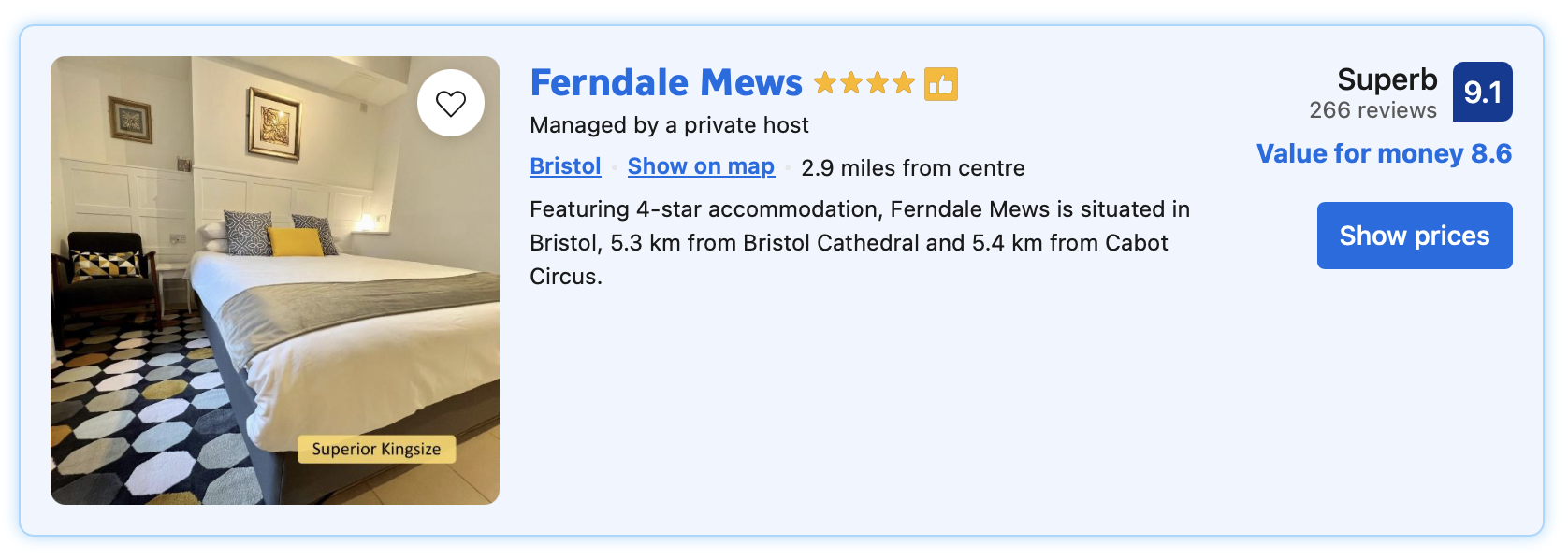Screen dimensions: 1568x559
Task: Open the bedroom photo thumbnail
Action: (x=276, y=280)
